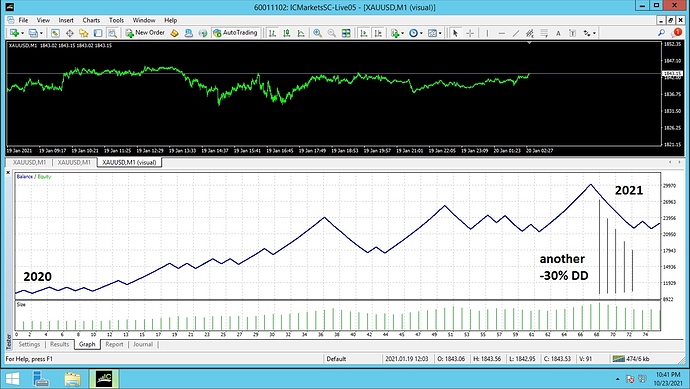The width and height of the screenshot is (690, 389).
Task: Open the Help menu
Action: [x=170, y=20]
